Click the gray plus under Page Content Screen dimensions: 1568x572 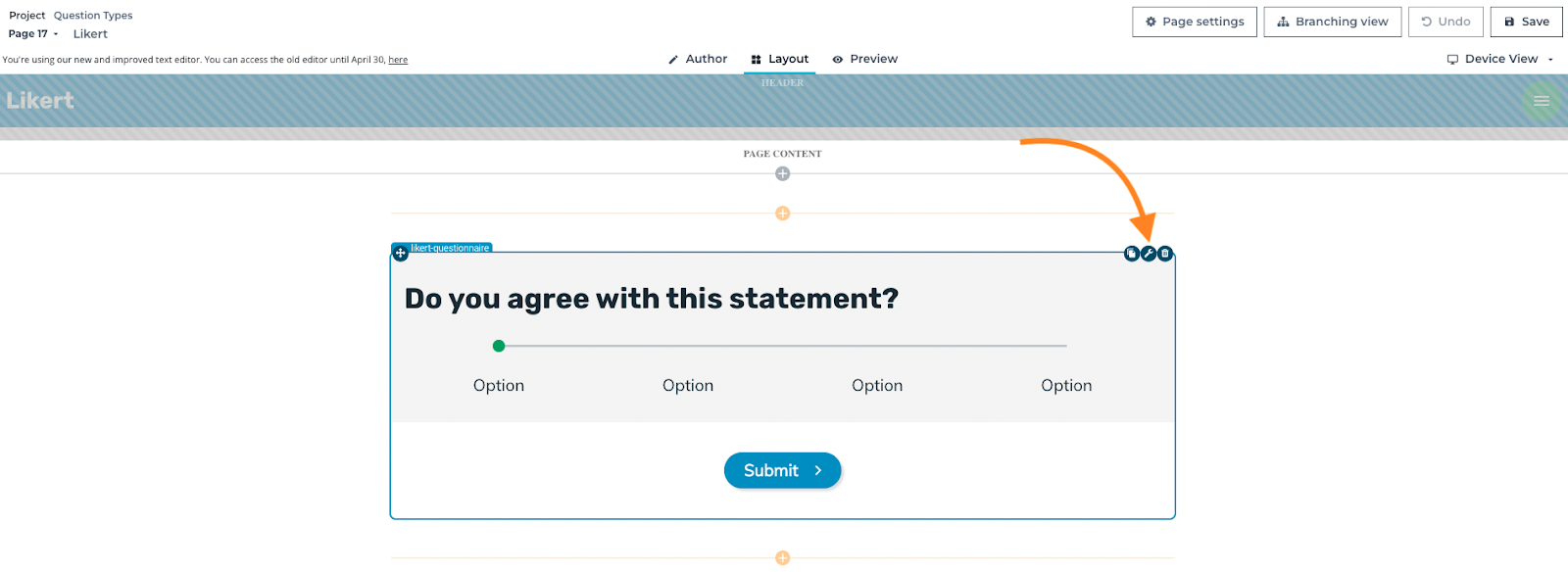(x=782, y=173)
